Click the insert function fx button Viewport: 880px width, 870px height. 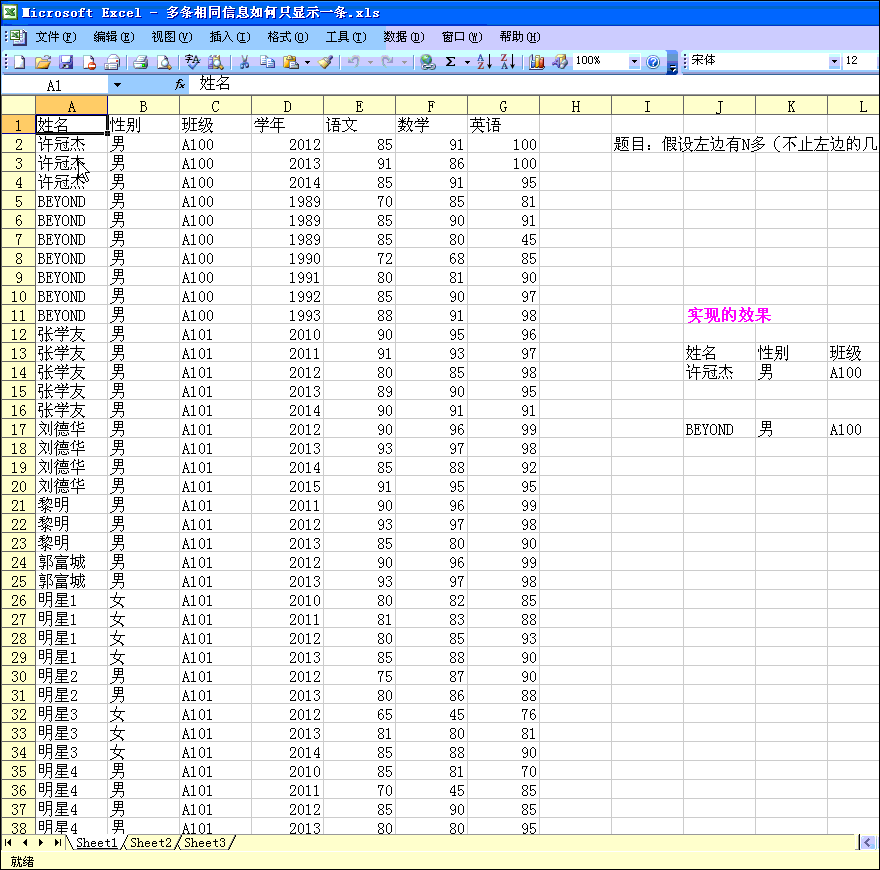point(180,85)
